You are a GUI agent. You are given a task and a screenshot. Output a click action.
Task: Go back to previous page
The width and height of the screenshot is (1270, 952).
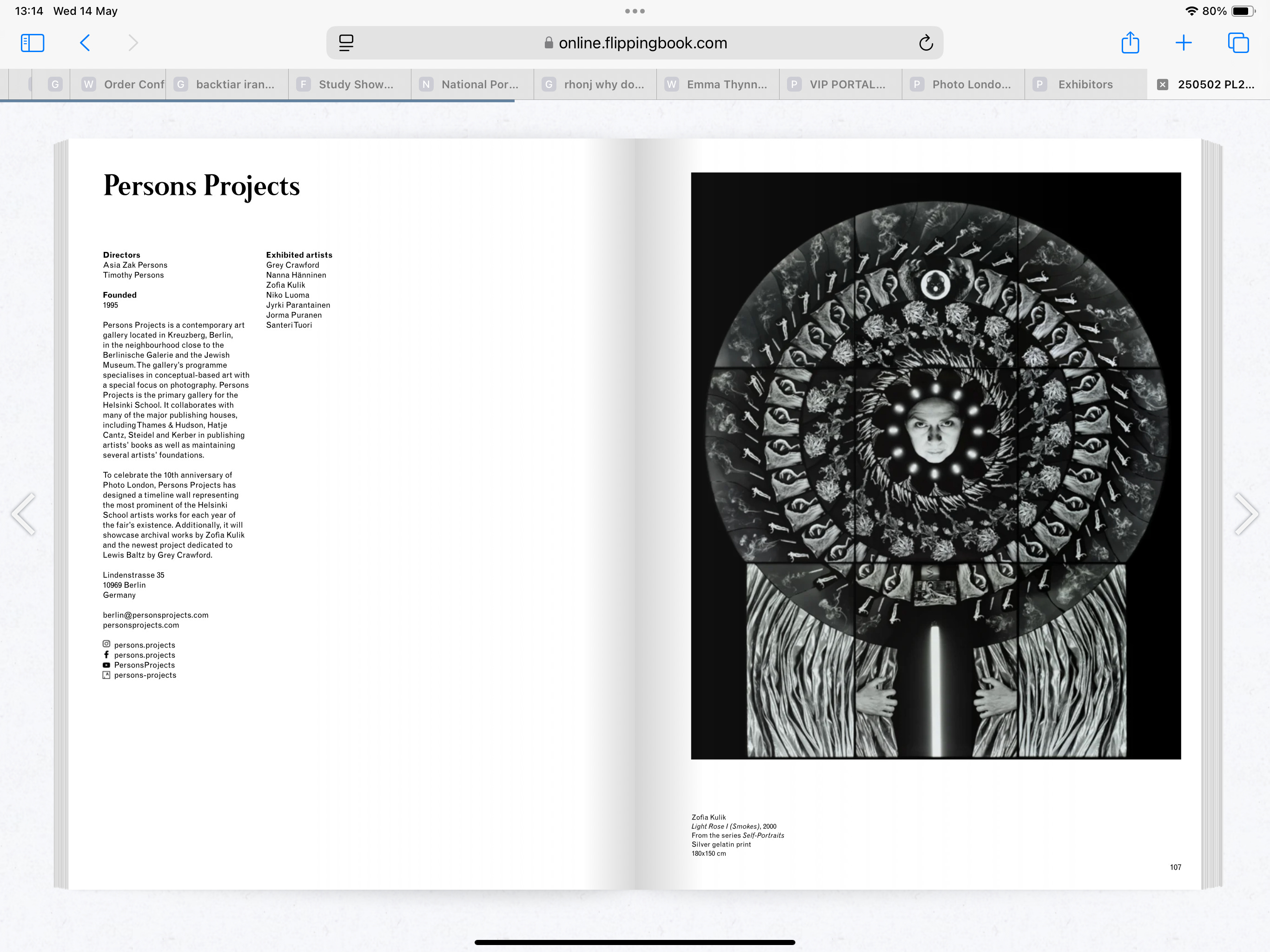[85, 43]
